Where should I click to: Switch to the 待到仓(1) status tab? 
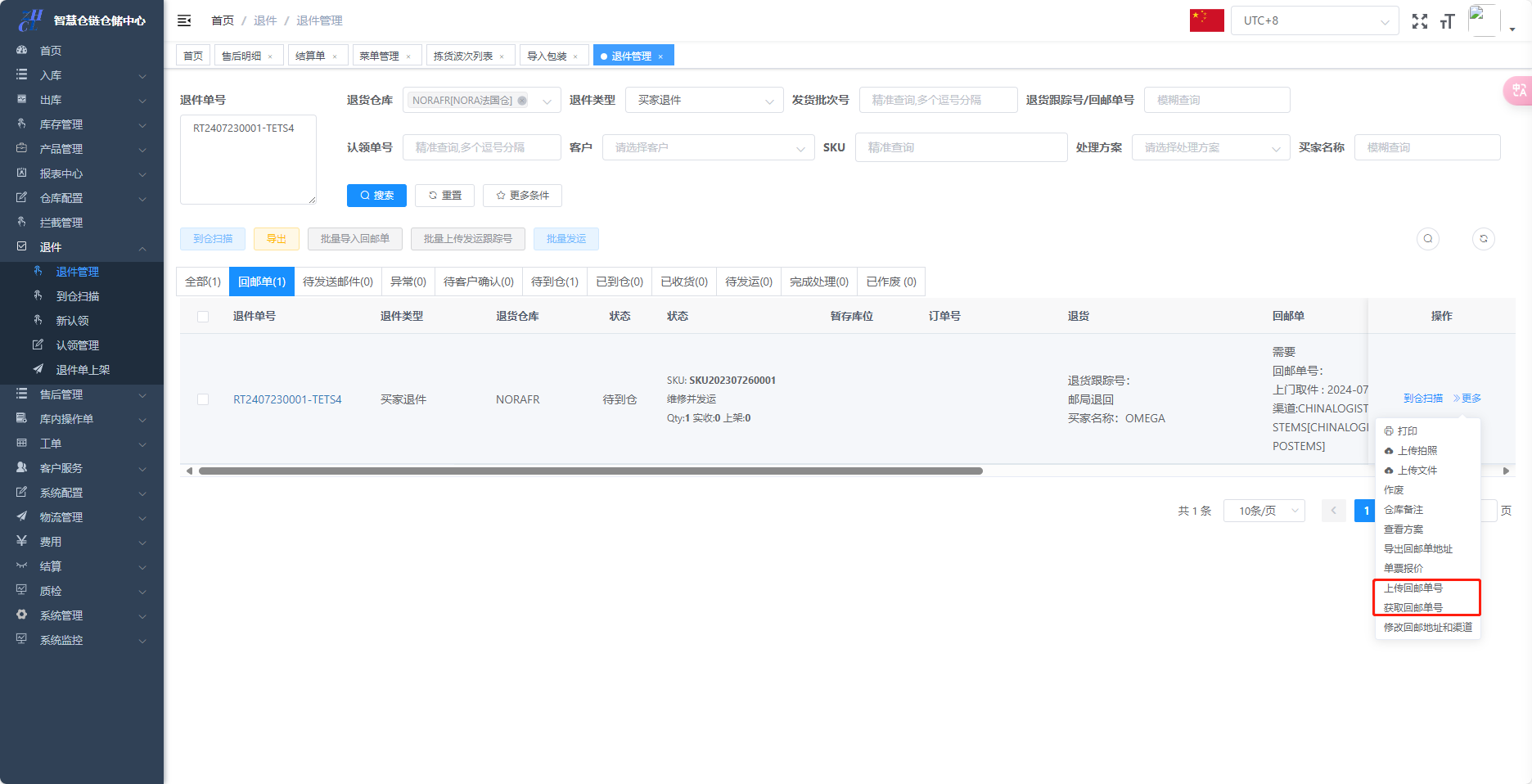pos(554,282)
